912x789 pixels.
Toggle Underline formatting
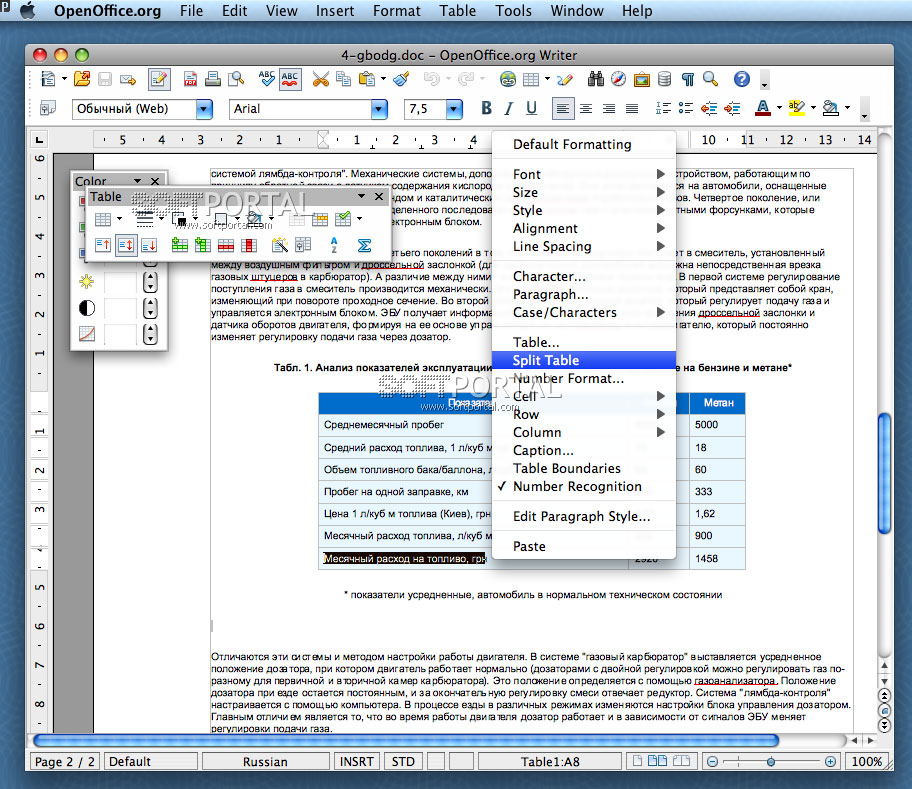point(531,108)
